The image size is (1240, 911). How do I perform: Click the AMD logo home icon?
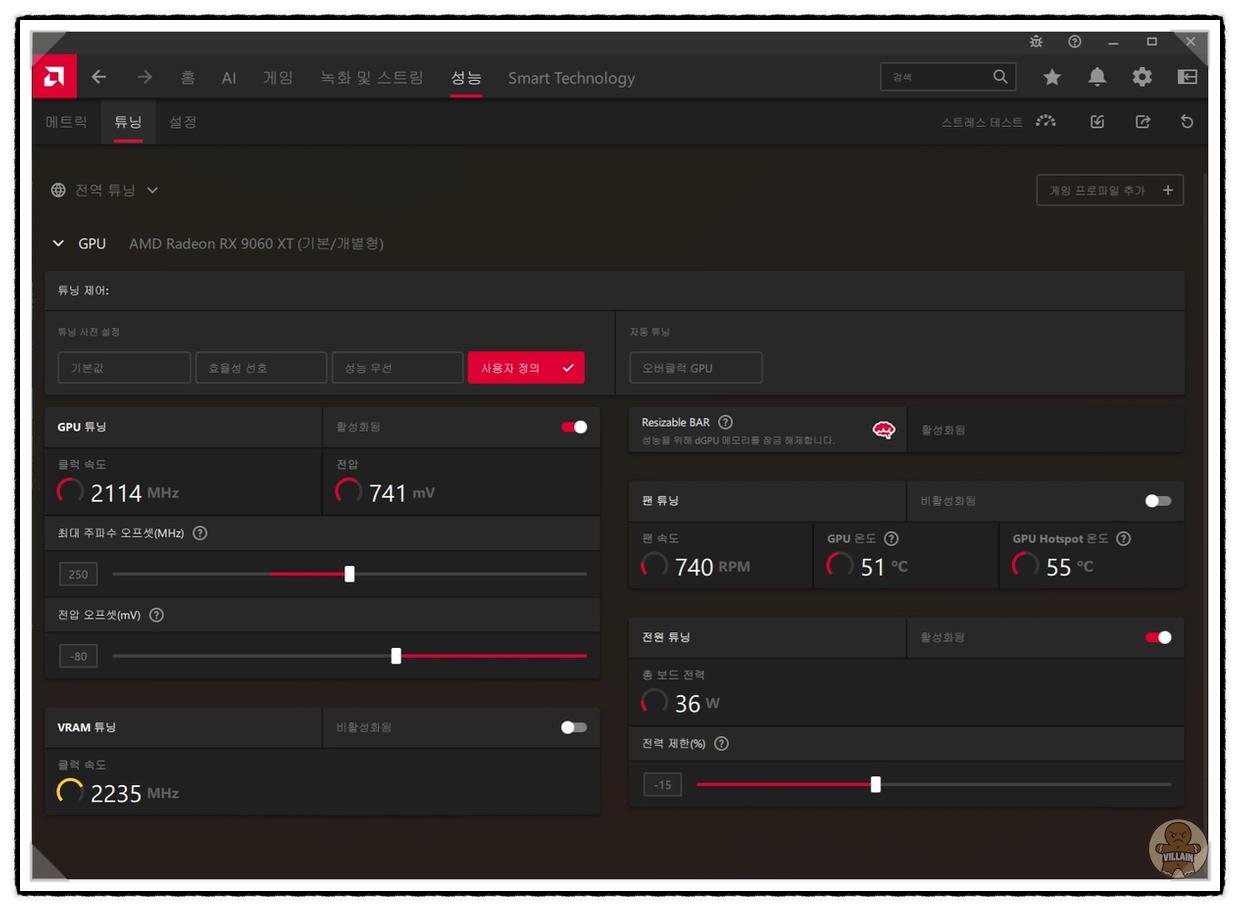click(x=54, y=77)
